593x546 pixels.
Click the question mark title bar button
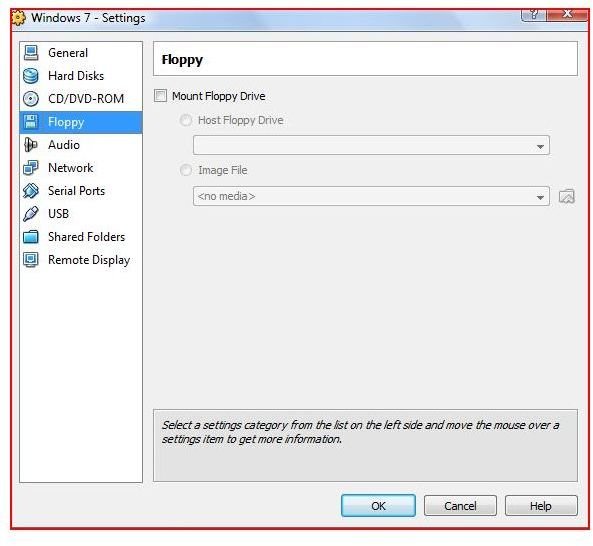[533, 15]
